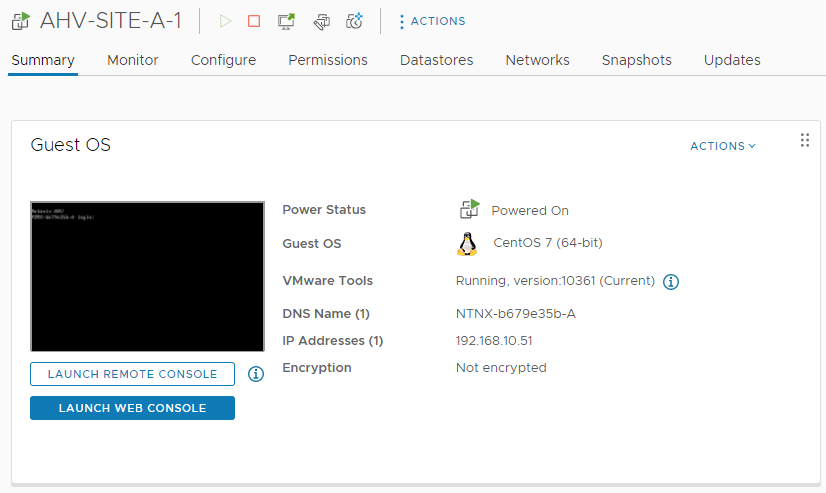Switch to the Monitor tab
Image resolution: width=826 pixels, height=493 pixels.
pos(133,60)
